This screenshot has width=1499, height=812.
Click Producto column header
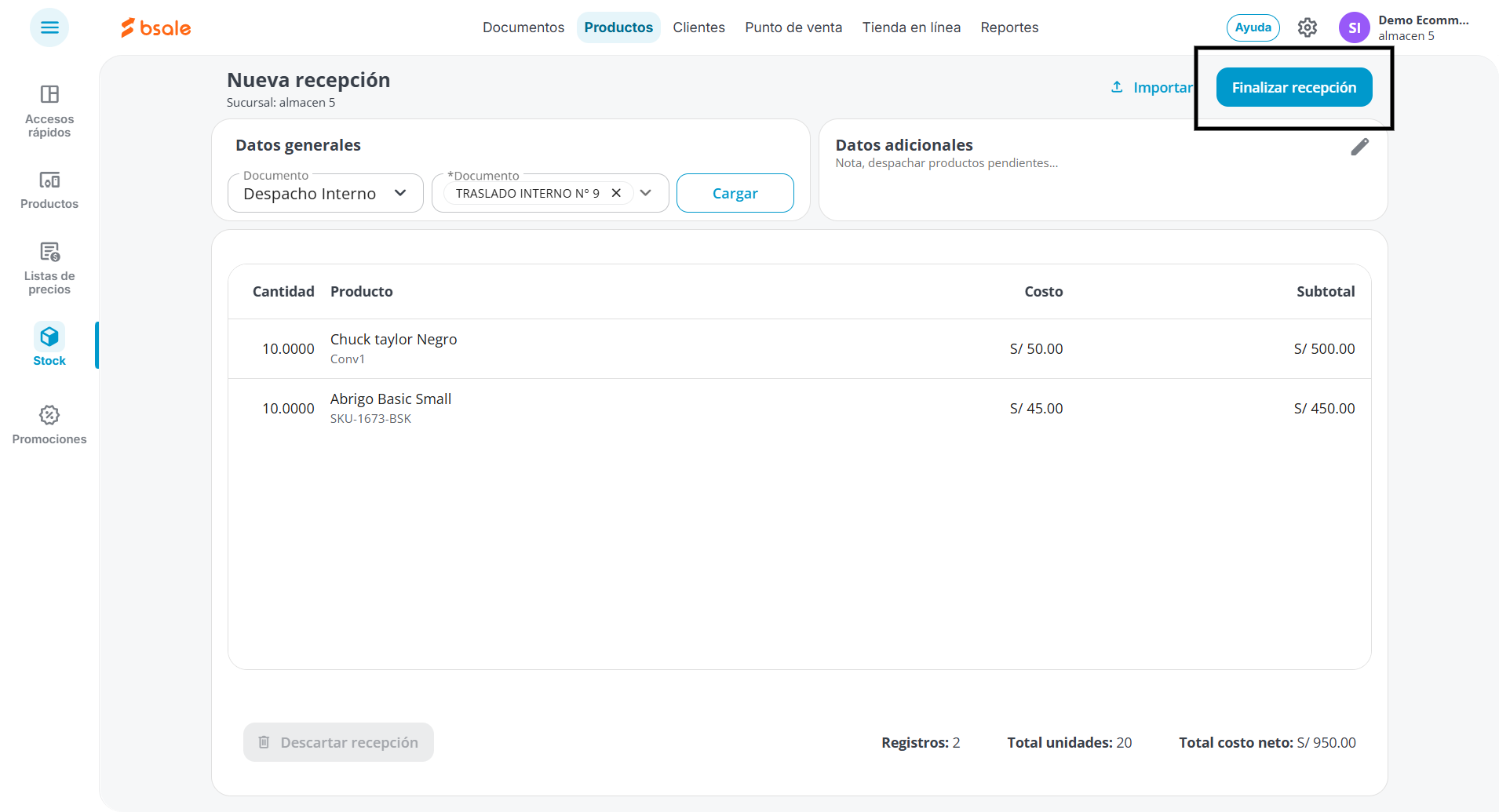[361, 291]
